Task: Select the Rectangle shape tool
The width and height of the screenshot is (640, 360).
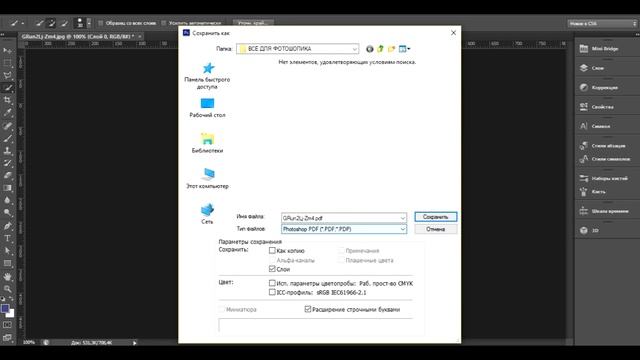Action: click(7, 263)
